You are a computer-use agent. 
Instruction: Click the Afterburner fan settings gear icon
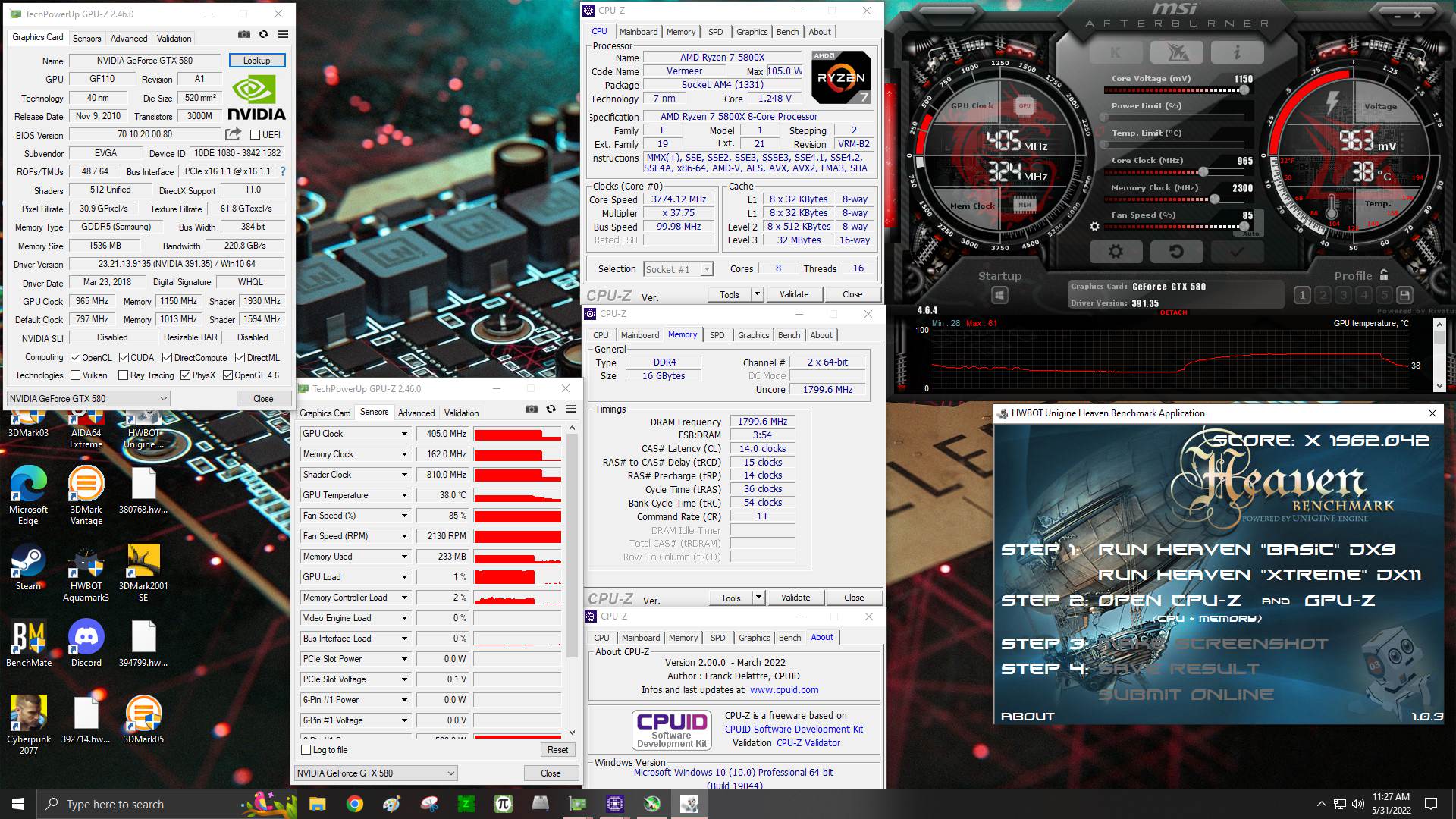[x=1094, y=227]
